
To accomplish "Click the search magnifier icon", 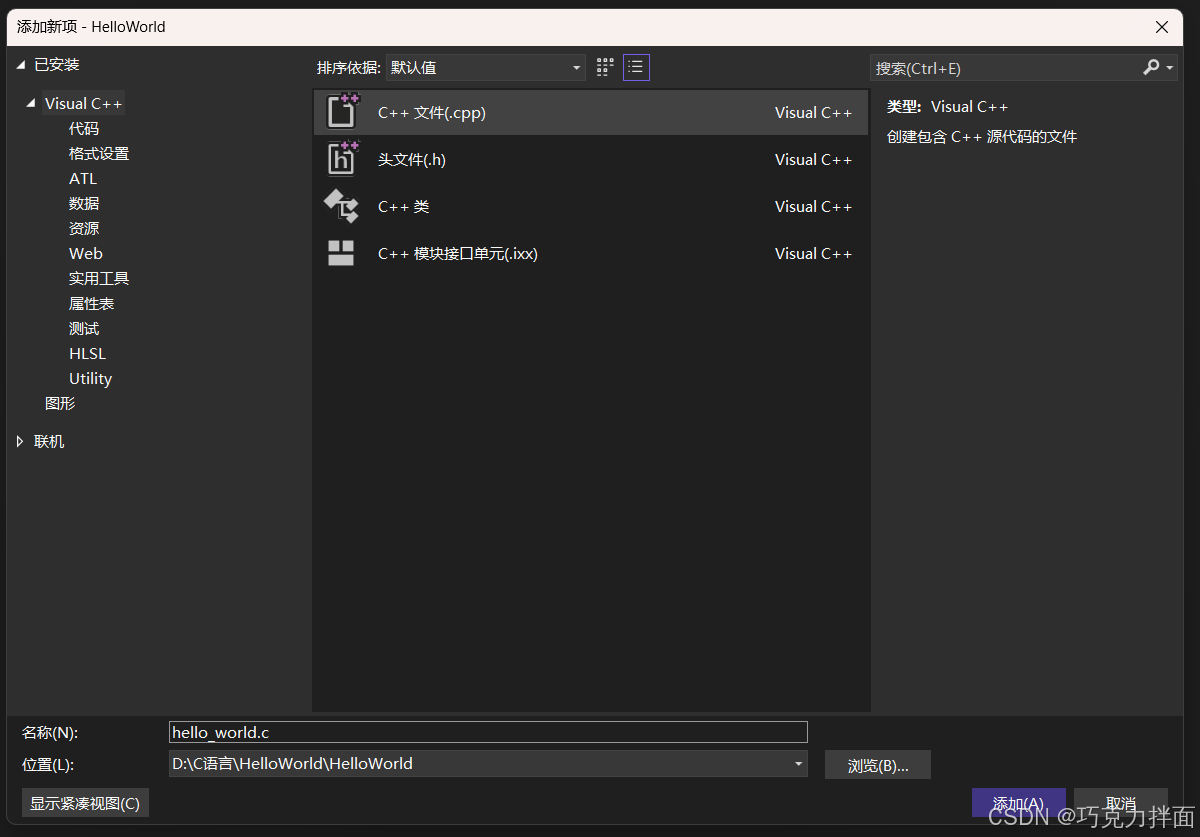I will 1151,67.
